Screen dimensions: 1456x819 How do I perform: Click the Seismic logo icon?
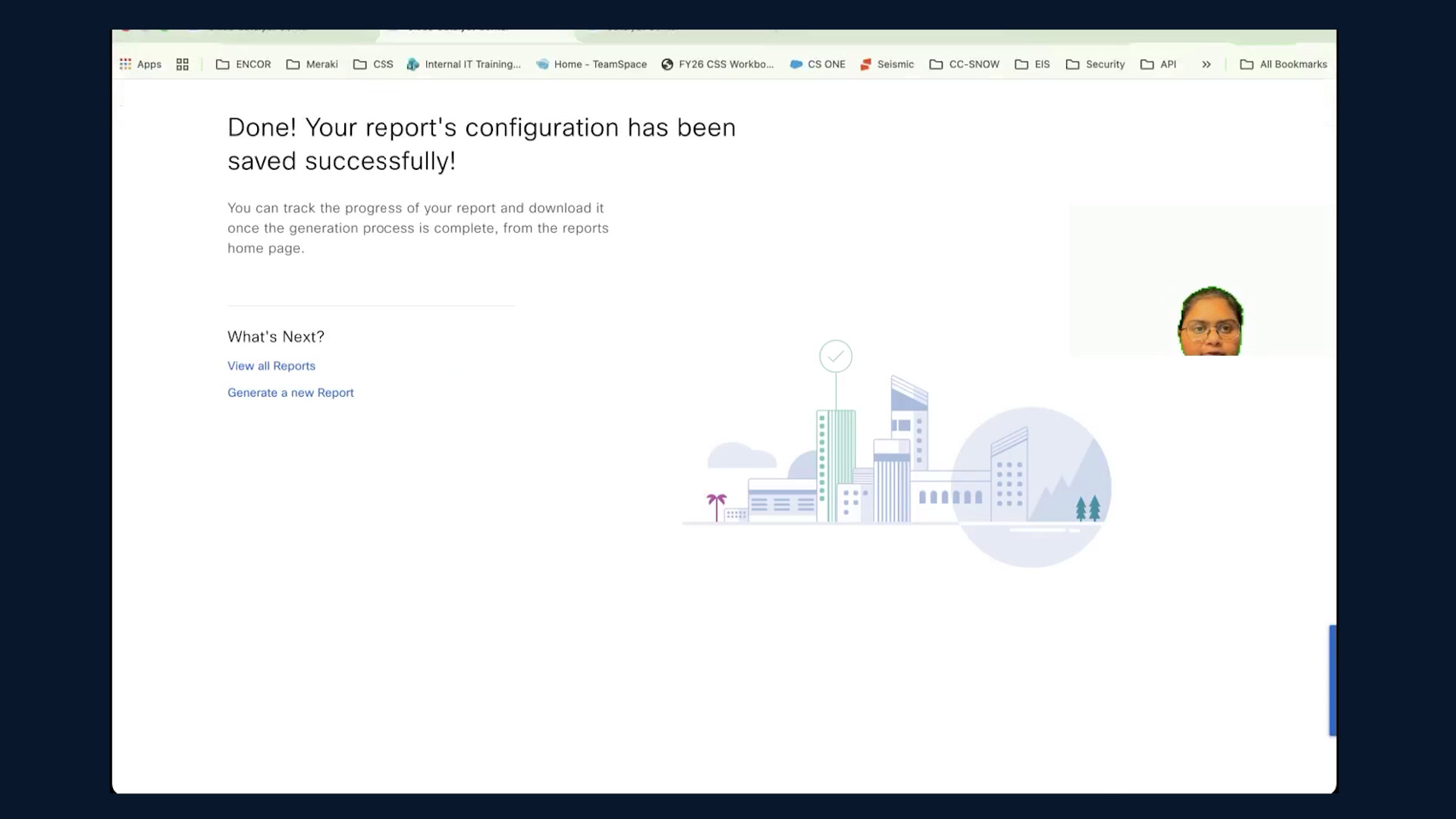(x=865, y=64)
